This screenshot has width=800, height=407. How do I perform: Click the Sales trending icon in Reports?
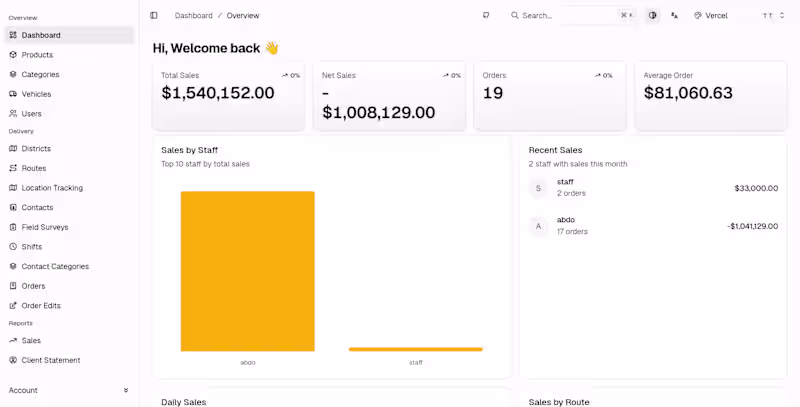click(x=13, y=341)
